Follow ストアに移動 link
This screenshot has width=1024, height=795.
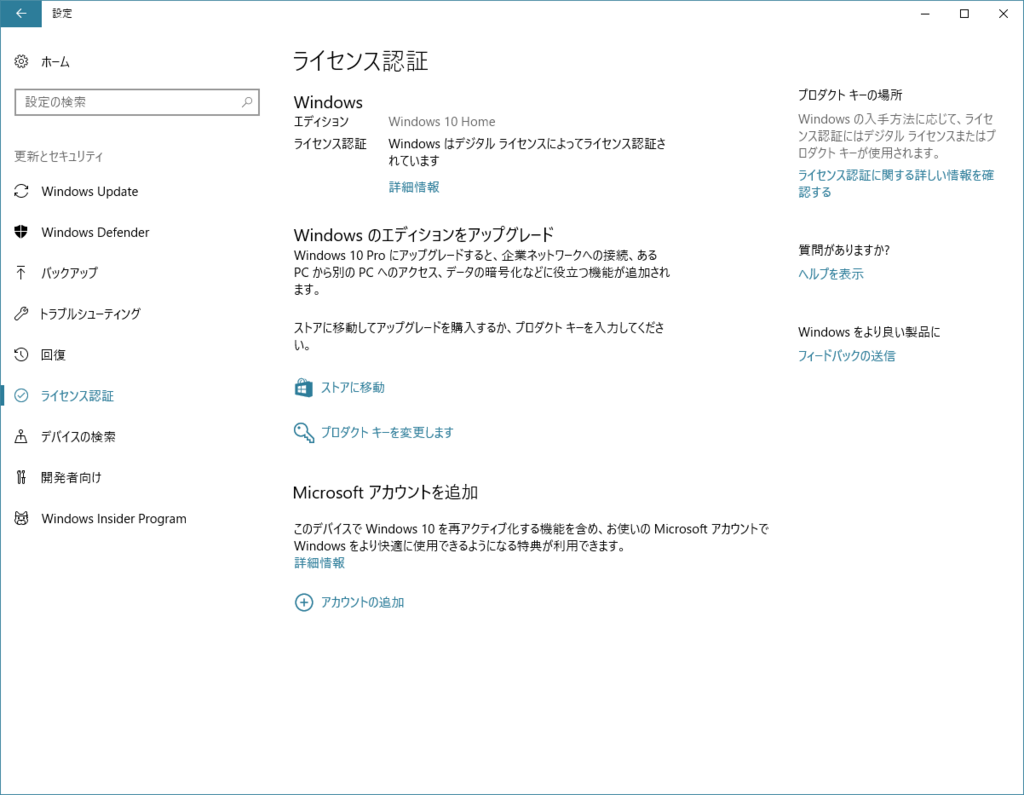[x=353, y=387]
